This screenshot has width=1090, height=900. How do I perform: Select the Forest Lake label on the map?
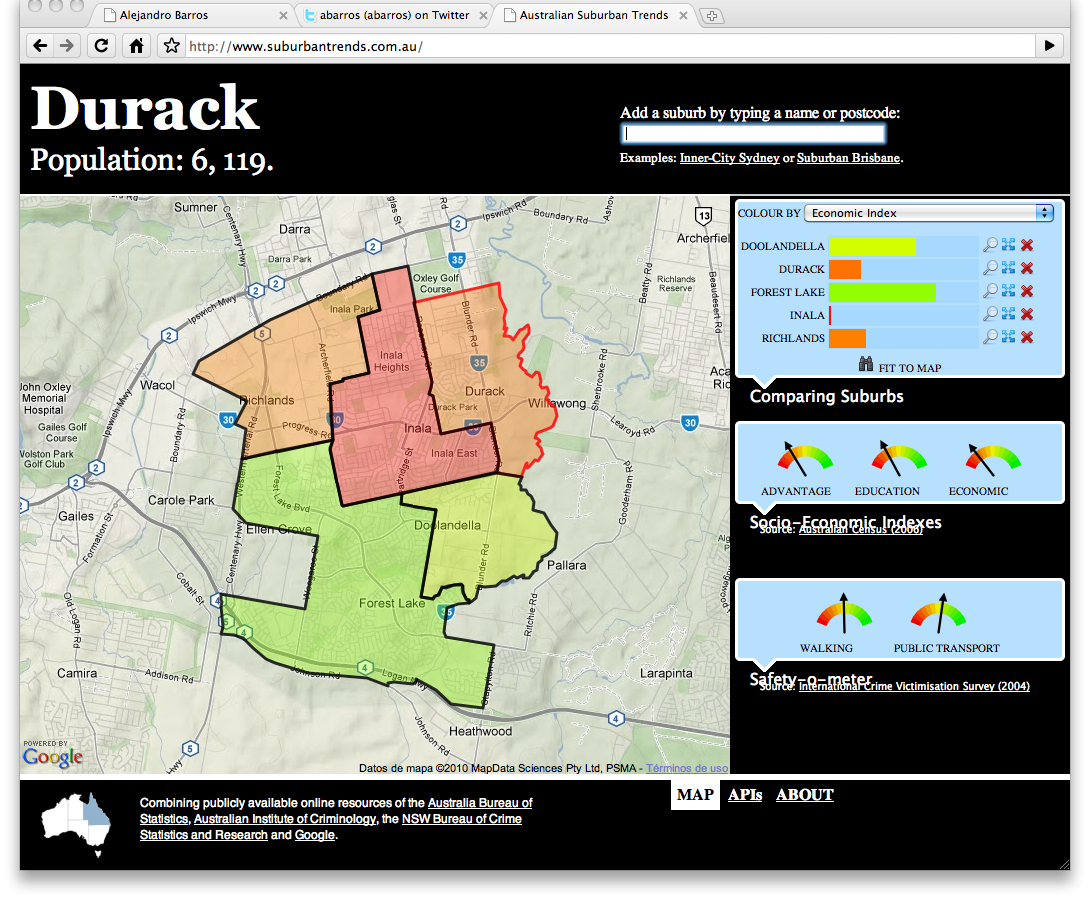tap(391, 603)
